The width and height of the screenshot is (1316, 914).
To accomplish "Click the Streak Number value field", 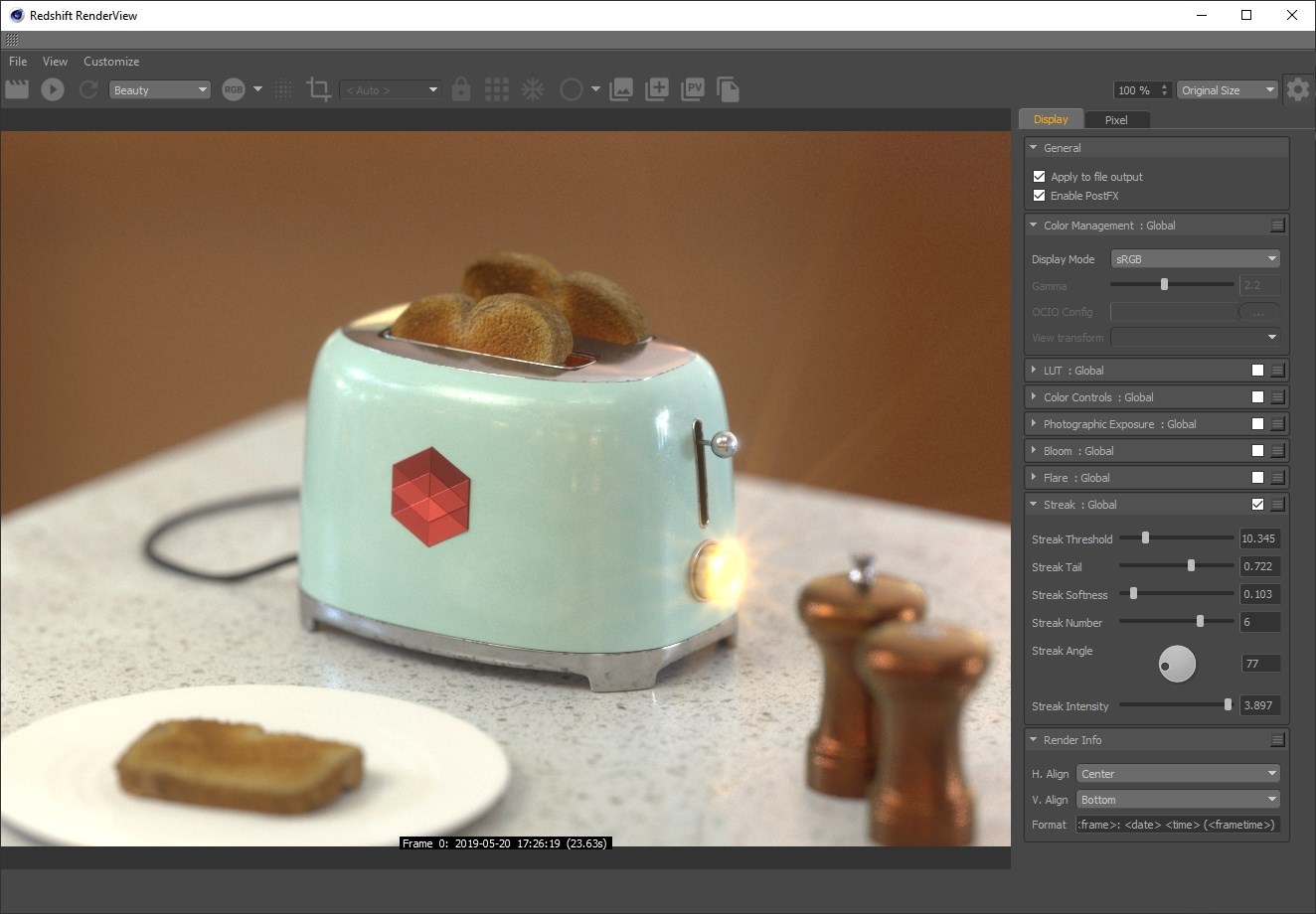I will [x=1259, y=622].
